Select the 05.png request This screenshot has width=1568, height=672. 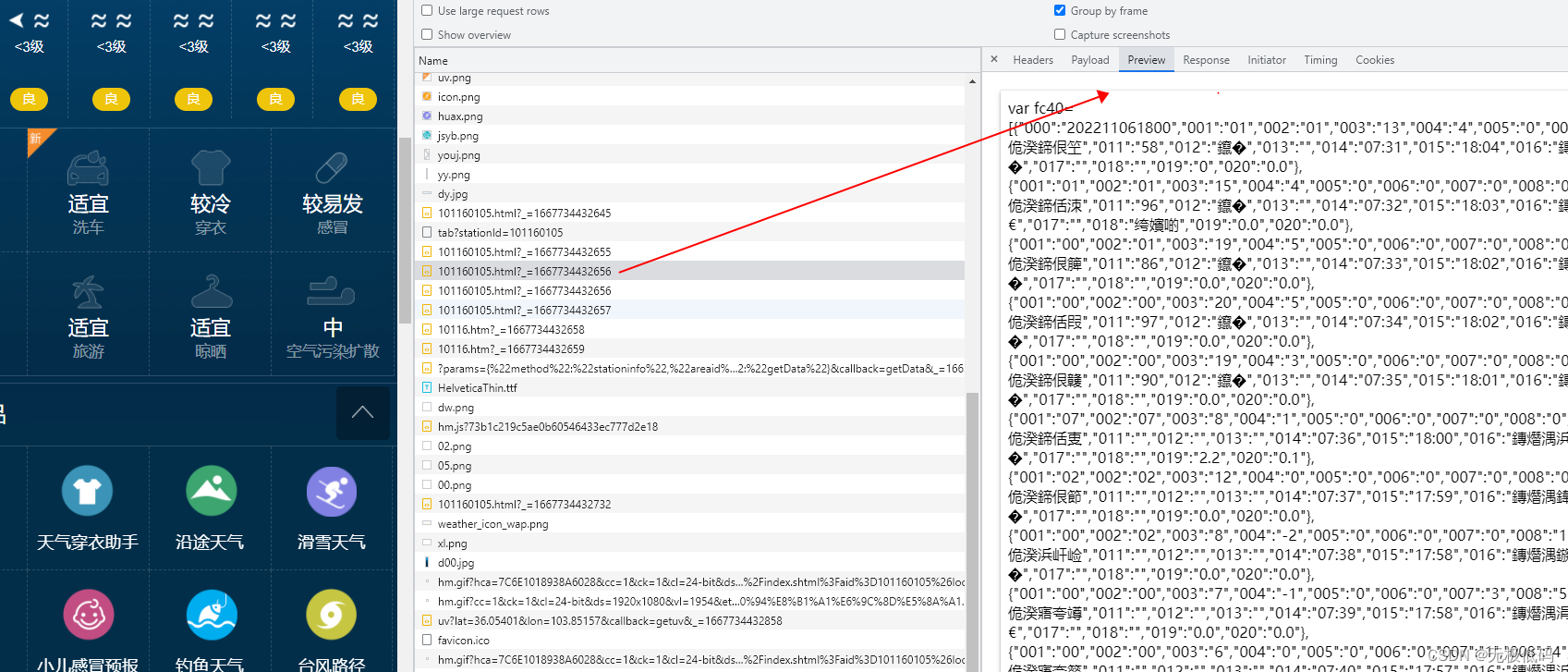coord(689,466)
